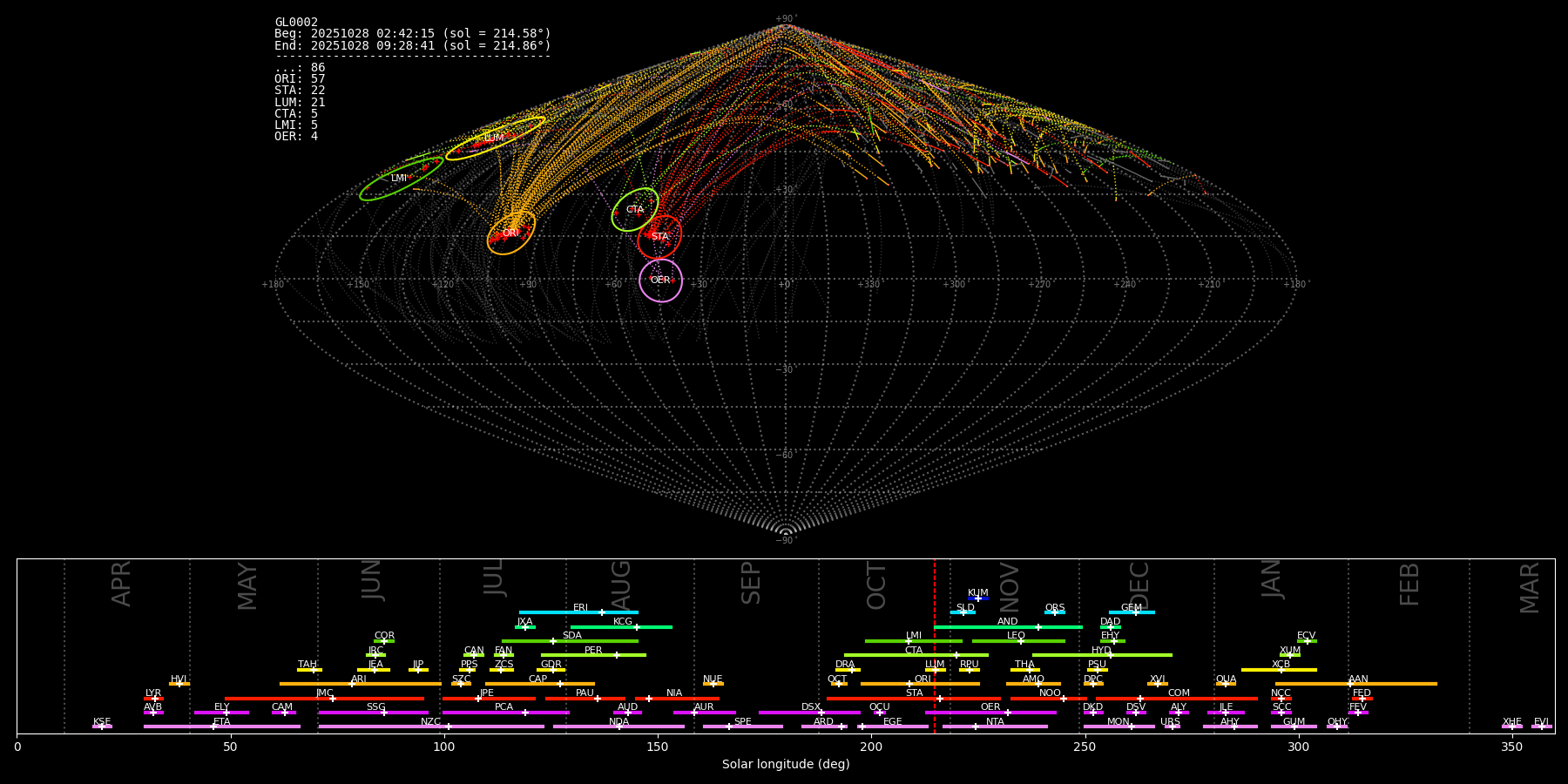Click the PER shower bar in timeline
1568x784 pixels.
point(593,655)
